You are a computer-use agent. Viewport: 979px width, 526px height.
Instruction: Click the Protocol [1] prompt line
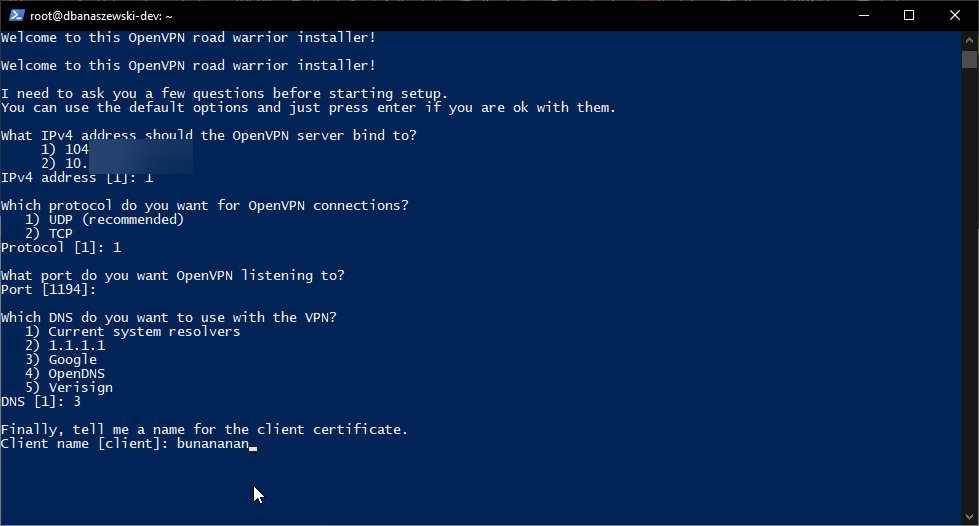60,247
